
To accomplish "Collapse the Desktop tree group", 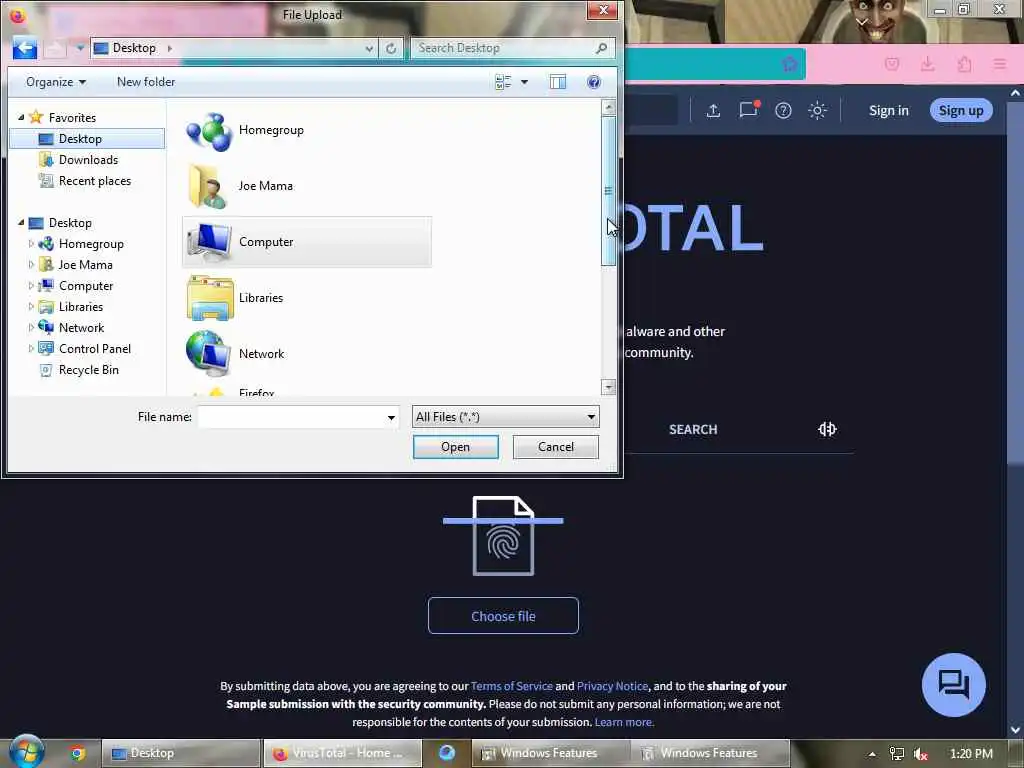I will pos(21,223).
